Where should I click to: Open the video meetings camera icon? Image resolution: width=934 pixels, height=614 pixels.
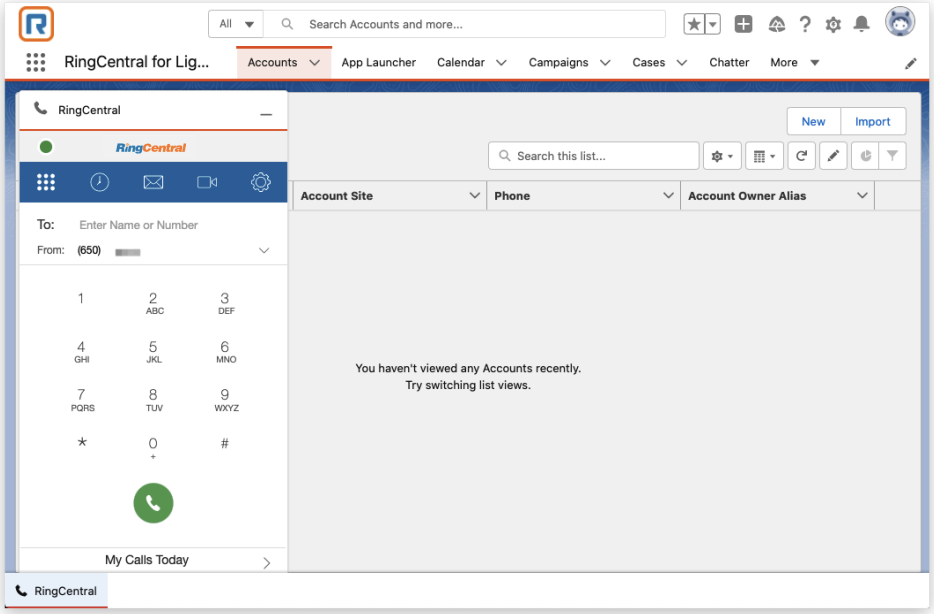(x=207, y=182)
